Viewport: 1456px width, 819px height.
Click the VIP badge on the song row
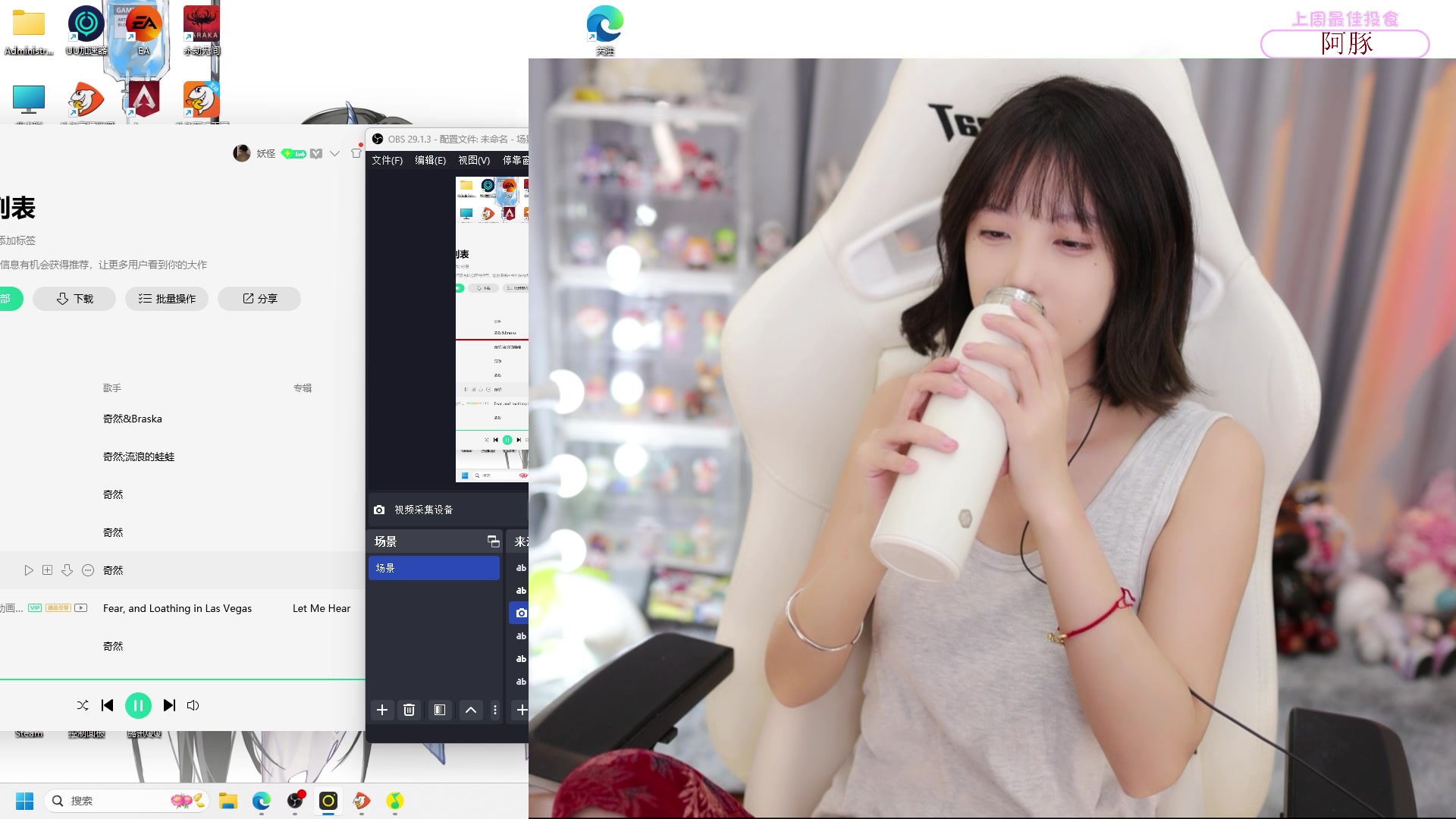pos(35,608)
